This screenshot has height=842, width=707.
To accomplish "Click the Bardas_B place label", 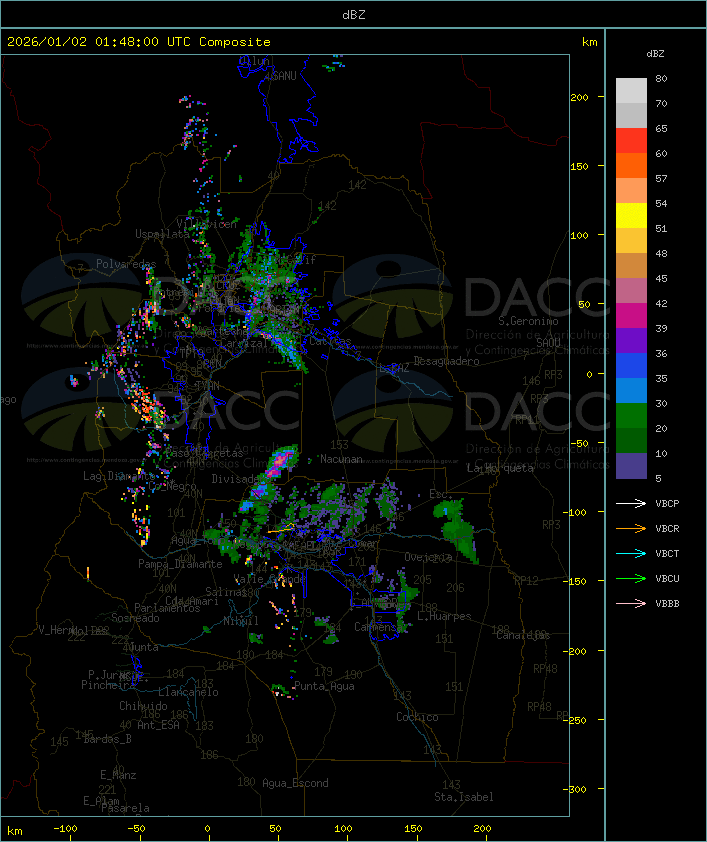I will (107, 739).
